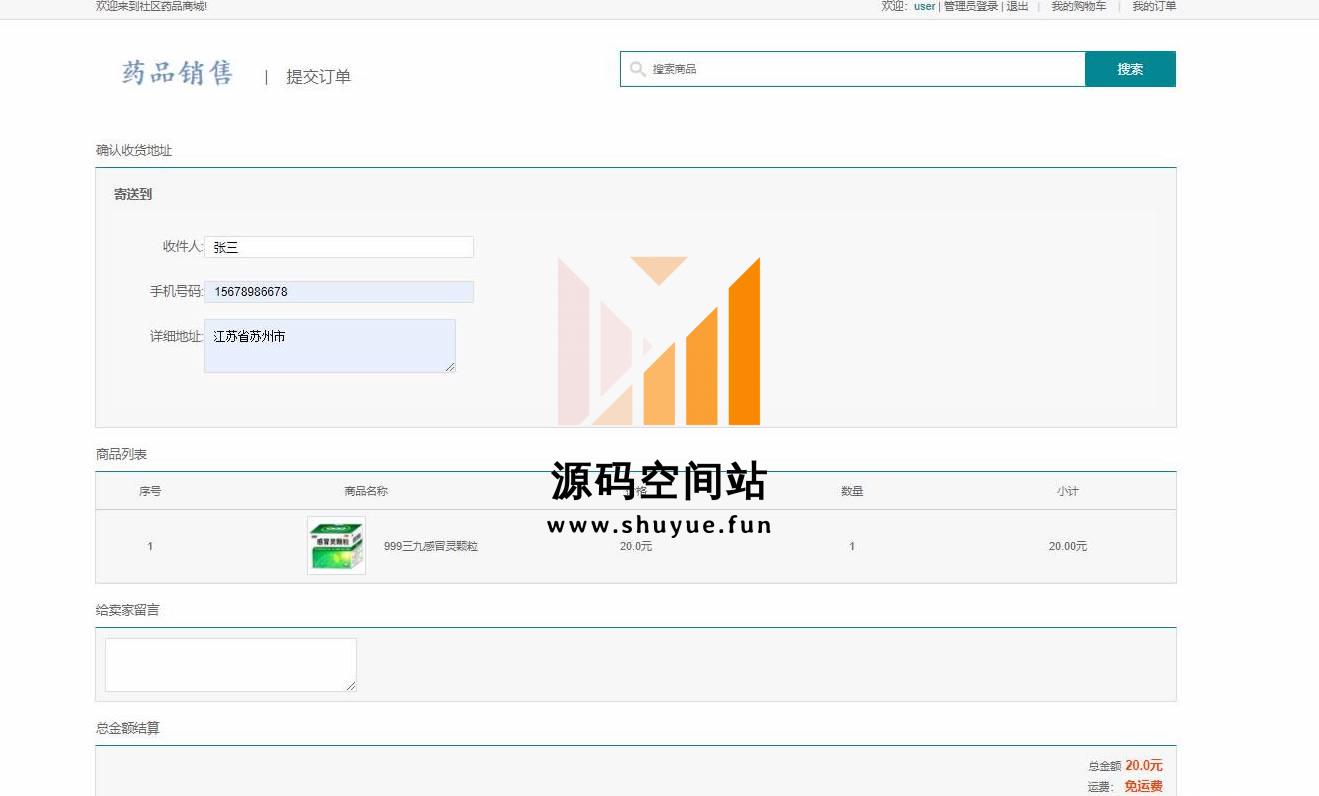Select the 手机号码 phone number field
The height and width of the screenshot is (796, 1319).
click(x=338, y=292)
